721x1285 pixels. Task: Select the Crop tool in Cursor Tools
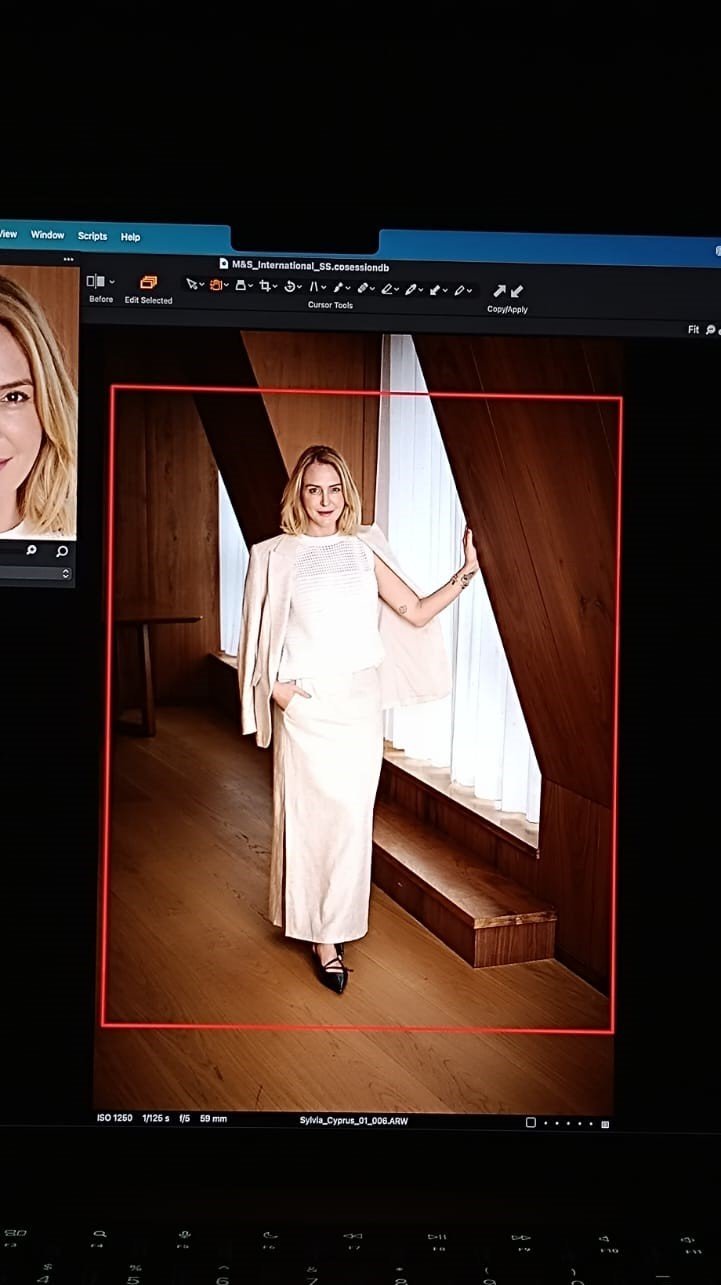[266, 286]
